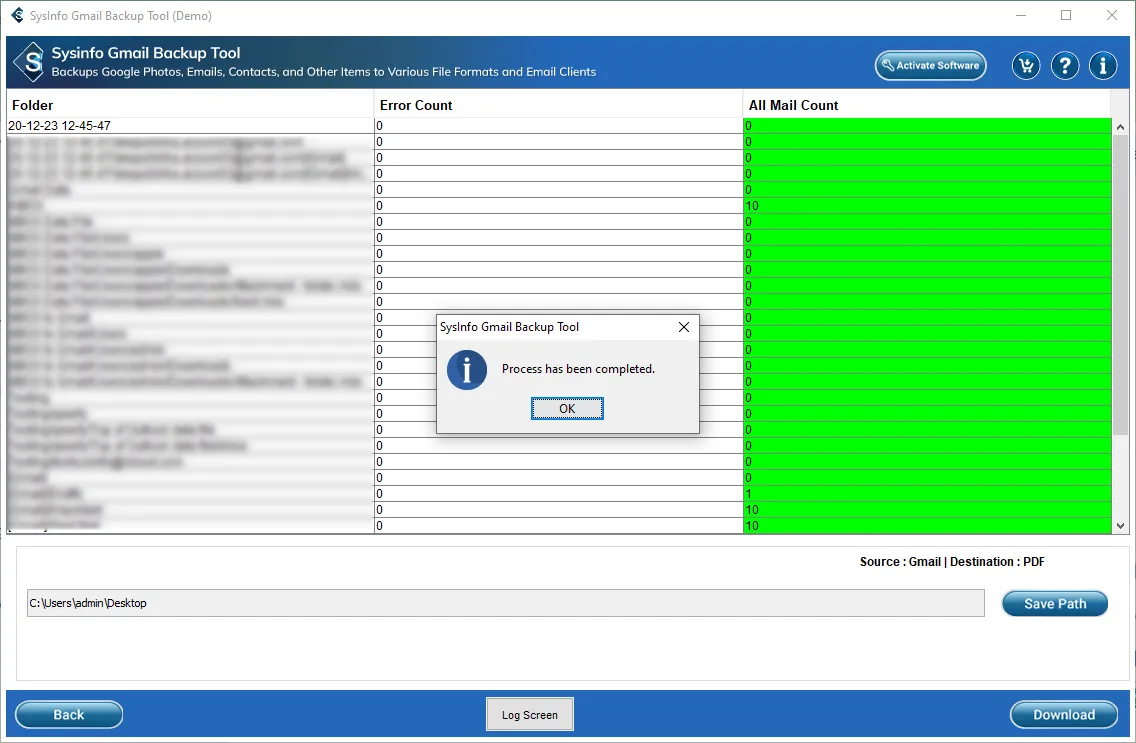Viewport: 1136px width, 743px height.
Task: Click the Sysinfo logo in header
Action: [x=30, y=62]
